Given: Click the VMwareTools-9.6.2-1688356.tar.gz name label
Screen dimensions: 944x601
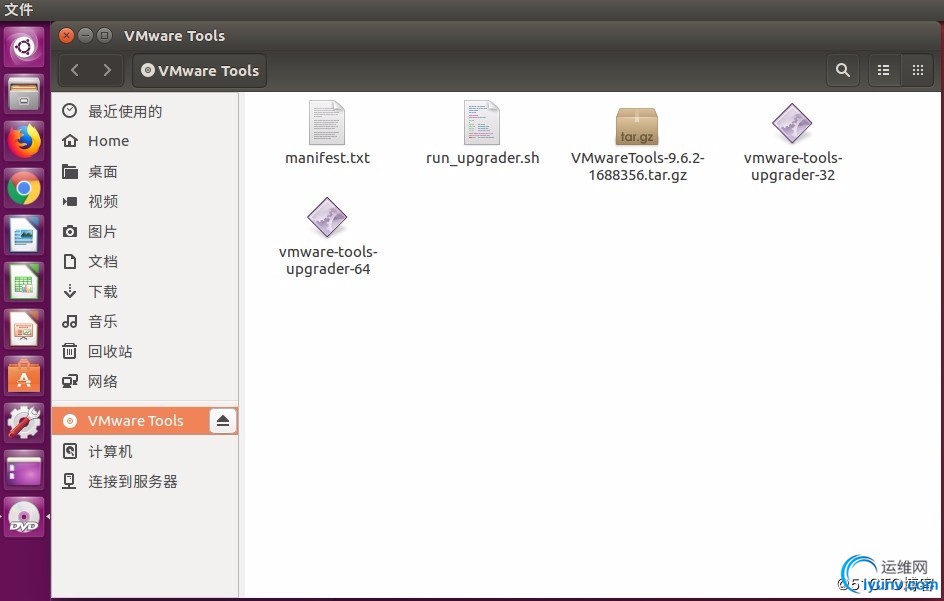Looking at the screenshot, I should [638, 166].
